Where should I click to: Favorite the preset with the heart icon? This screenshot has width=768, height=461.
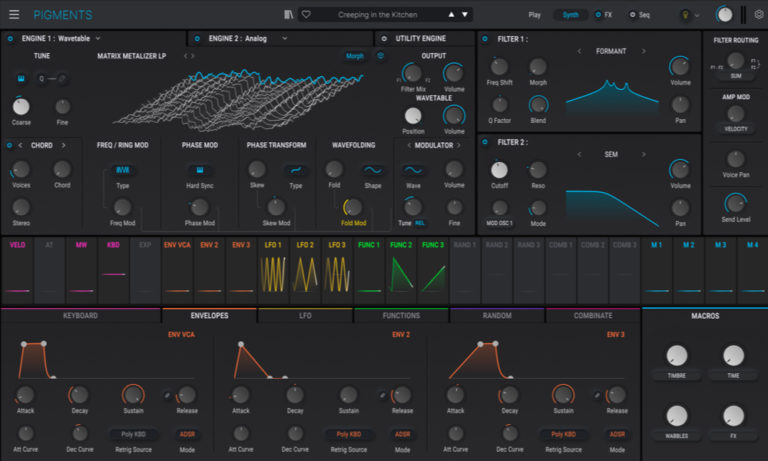tap(306, 15)
